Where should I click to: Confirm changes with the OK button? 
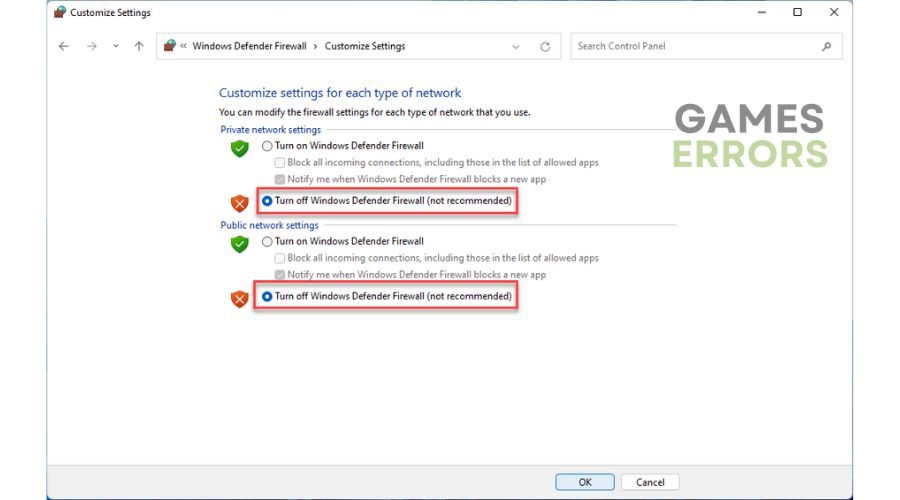coord(585,482)
